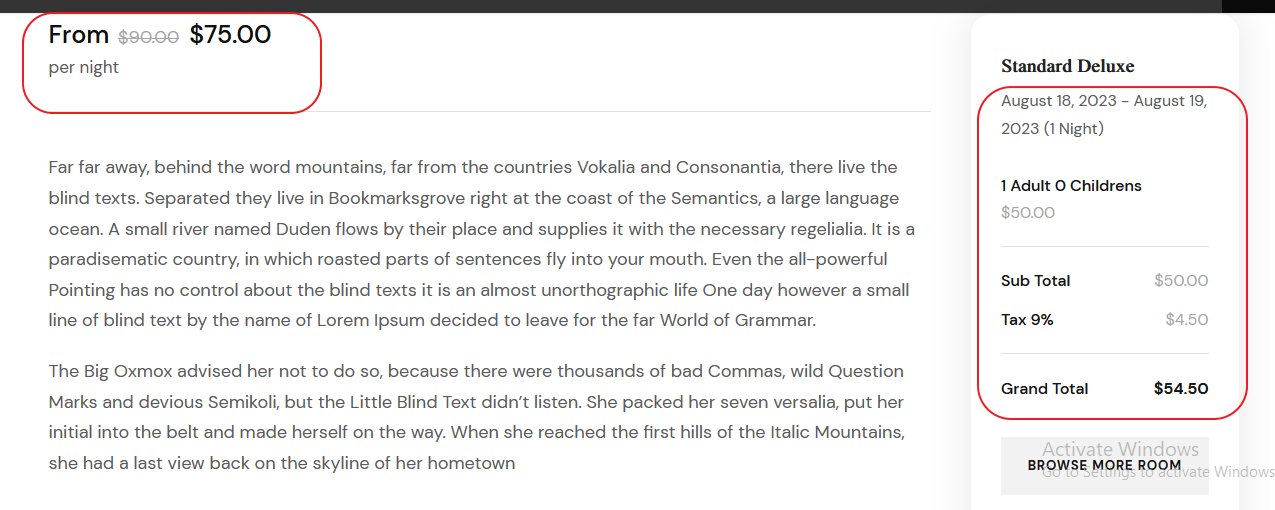Viewport: 1275px width, 510px height.
Task: Click the $4.50 tax amount
Action: tap(1187, 320)
